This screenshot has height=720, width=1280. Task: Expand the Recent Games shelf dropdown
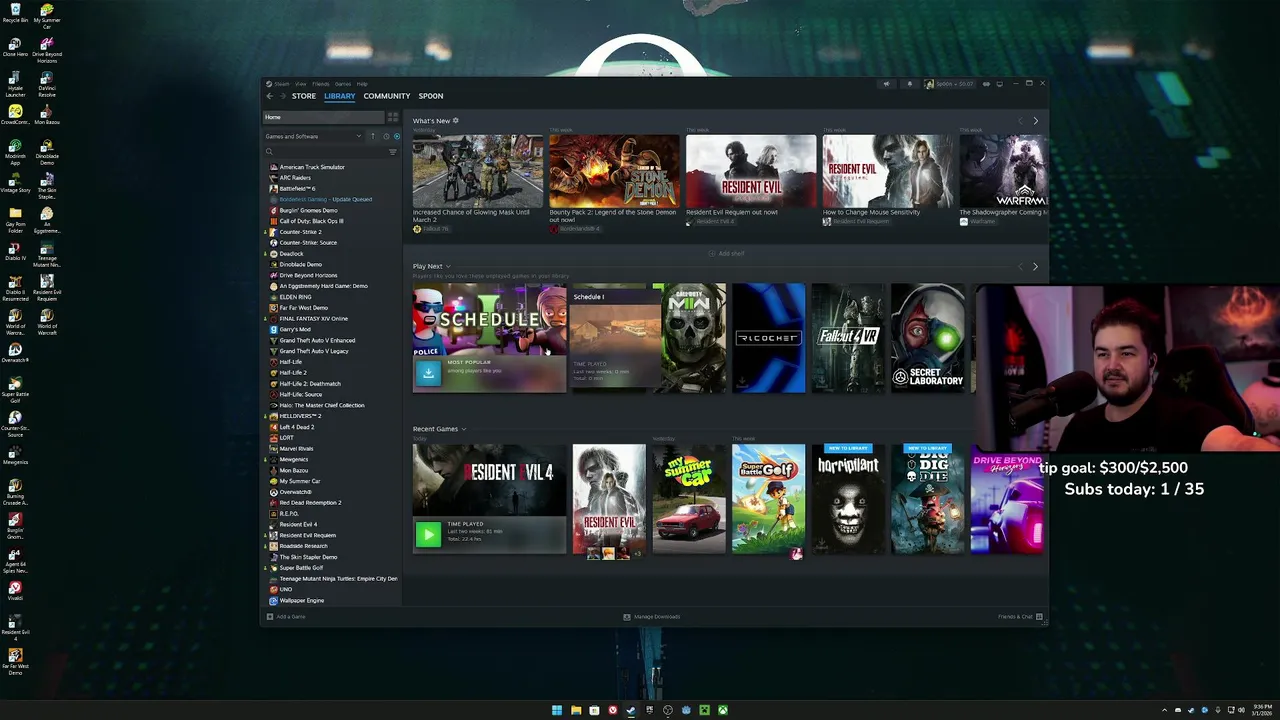[463, 429]
